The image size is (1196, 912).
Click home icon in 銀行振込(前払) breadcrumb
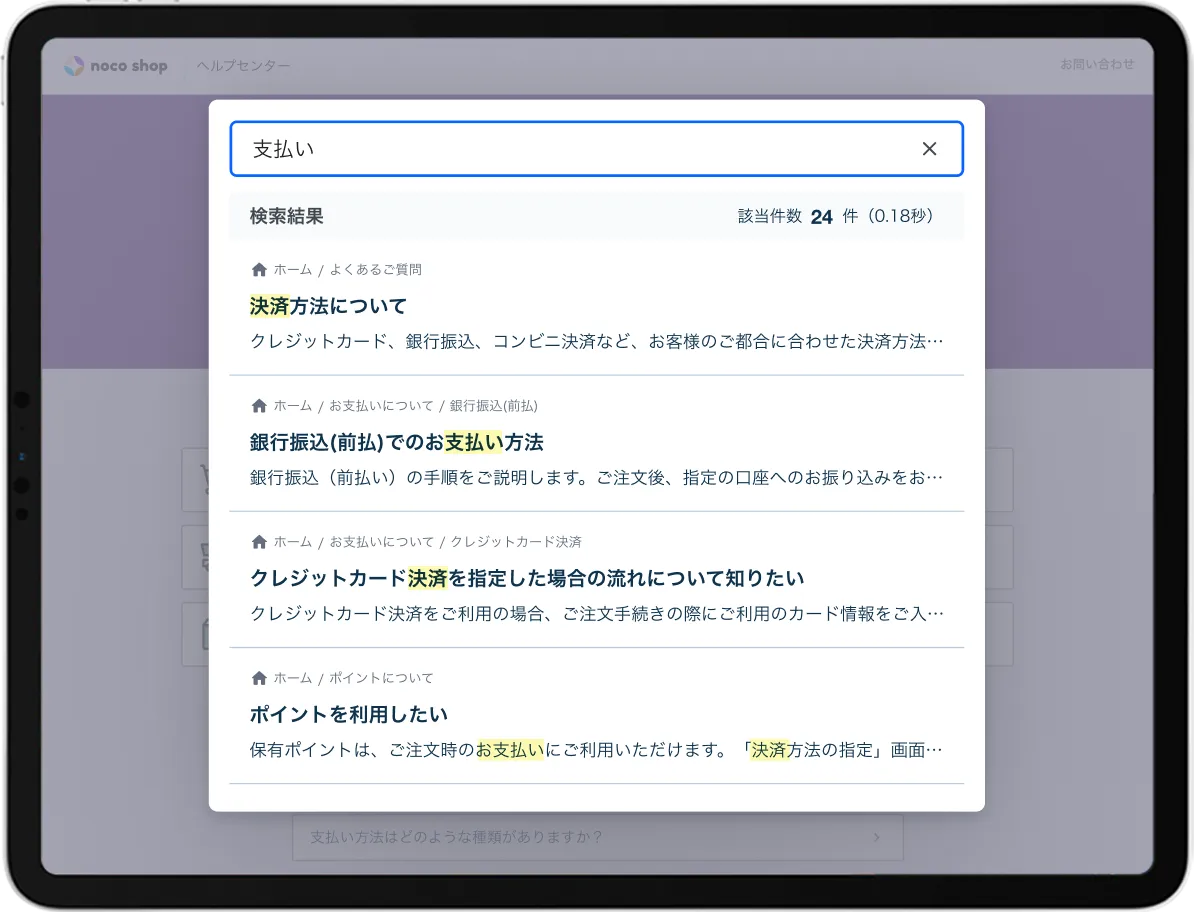(x=259, y=406)
